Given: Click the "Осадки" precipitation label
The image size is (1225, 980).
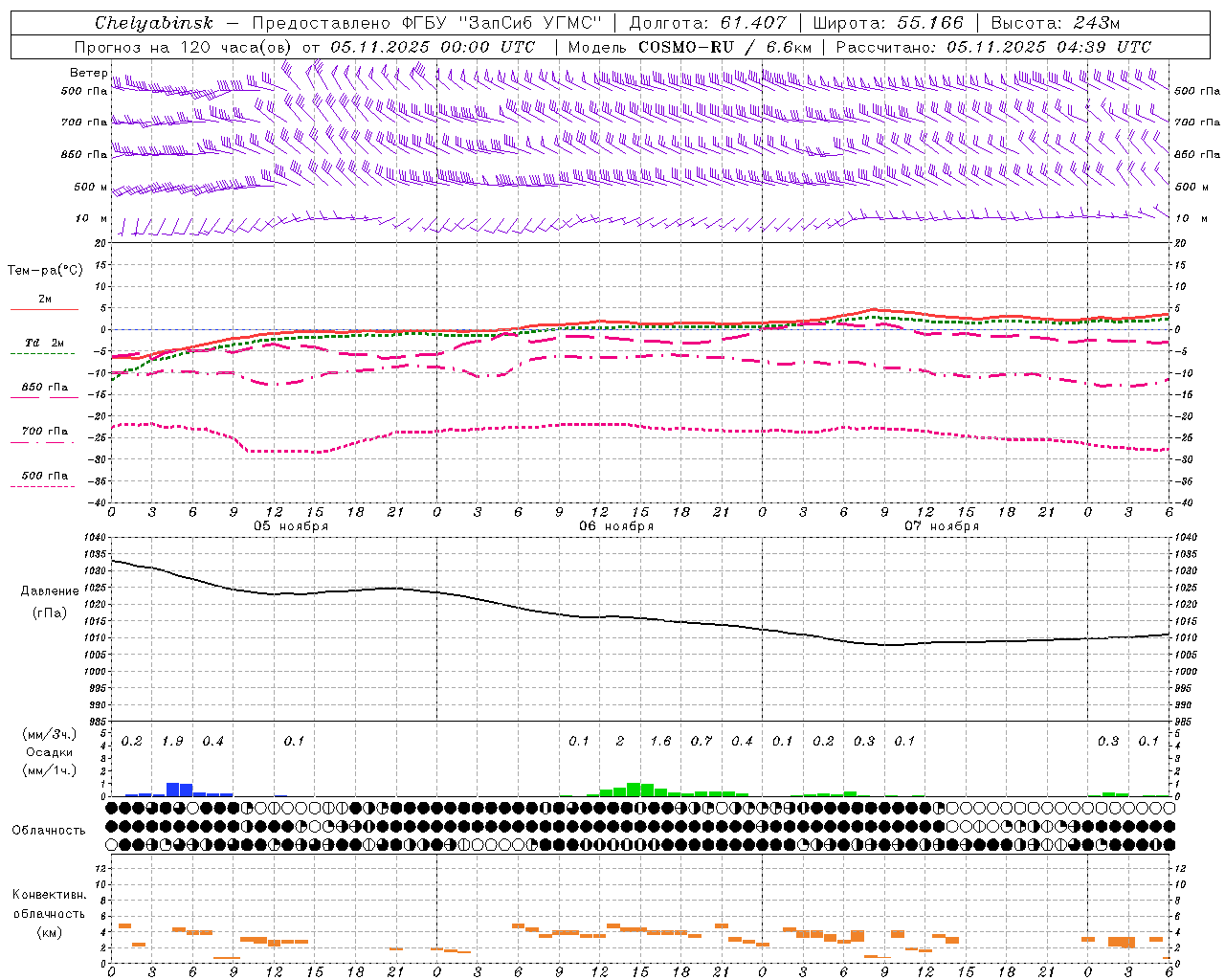Looking at the screenshot, I should click(x=49, y=752).
